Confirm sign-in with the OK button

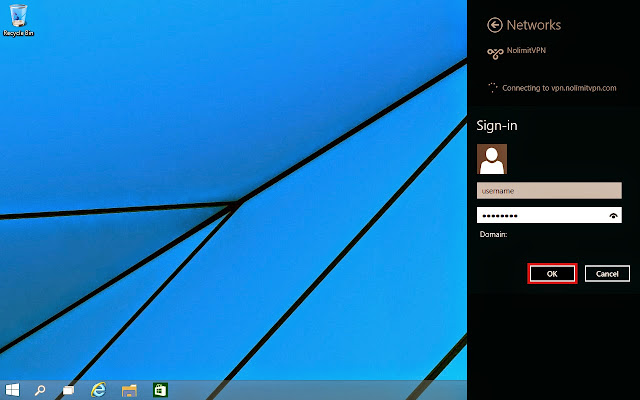point(552,274)
